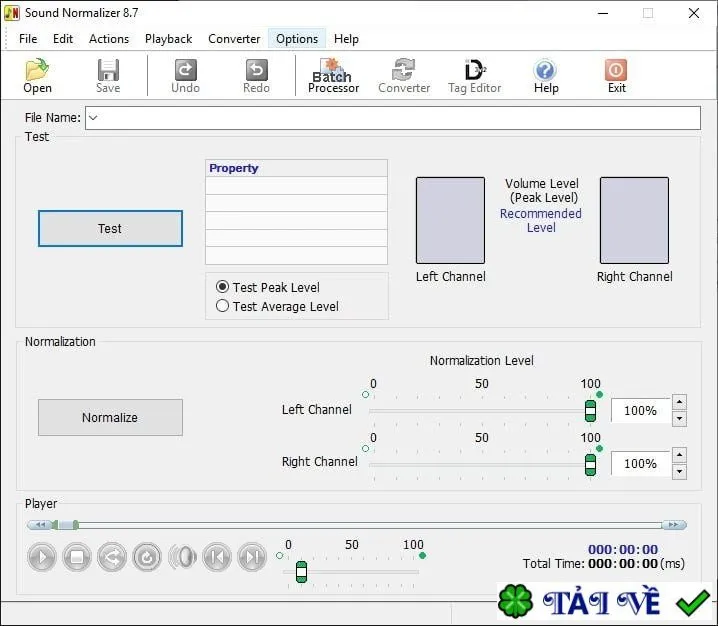
Task: Click the Normalize button
Action: (x=110, y=417)
